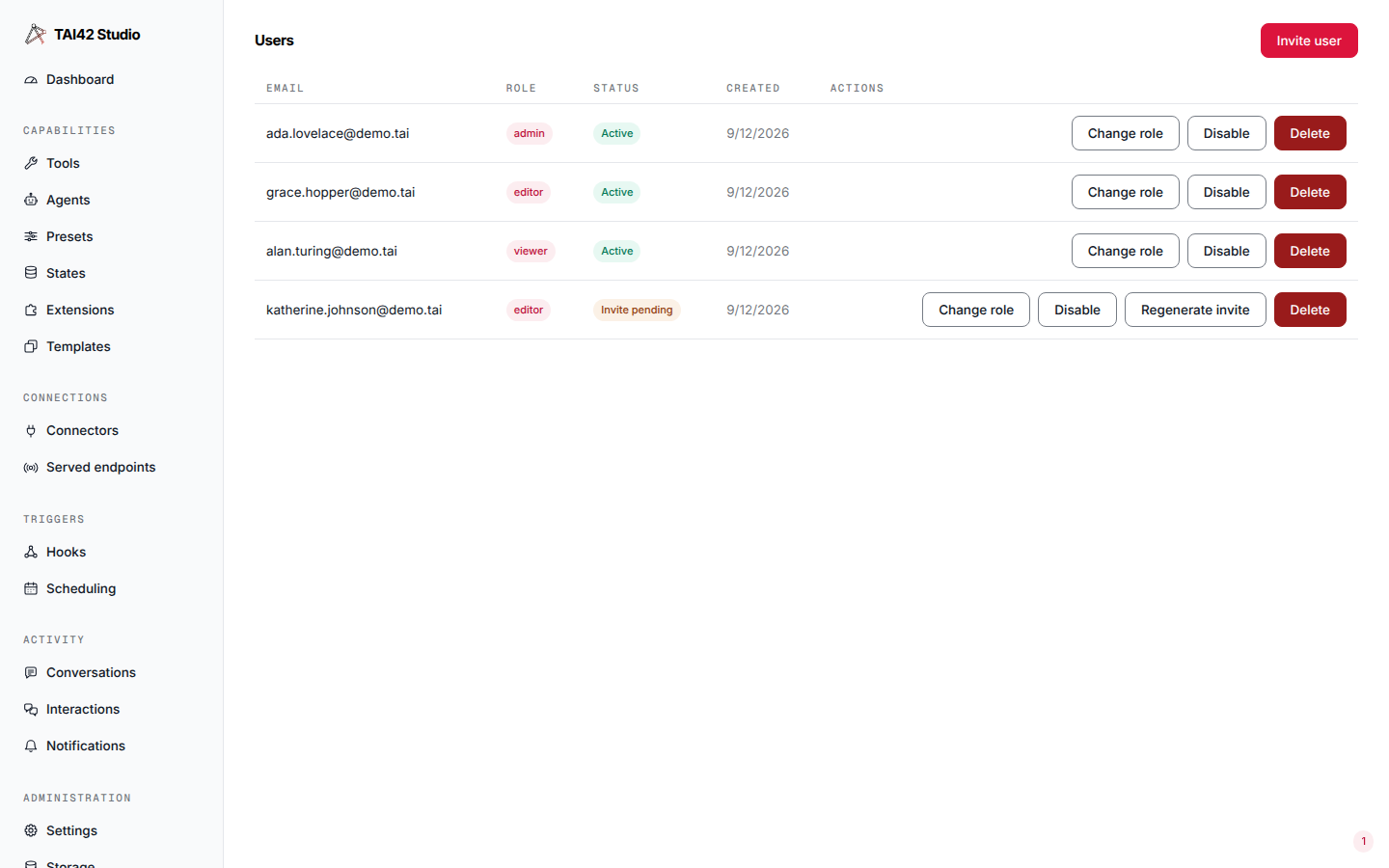1389x868 pixels.
Task: Click the Interactions bubbles icon
Action: (31, 710)
